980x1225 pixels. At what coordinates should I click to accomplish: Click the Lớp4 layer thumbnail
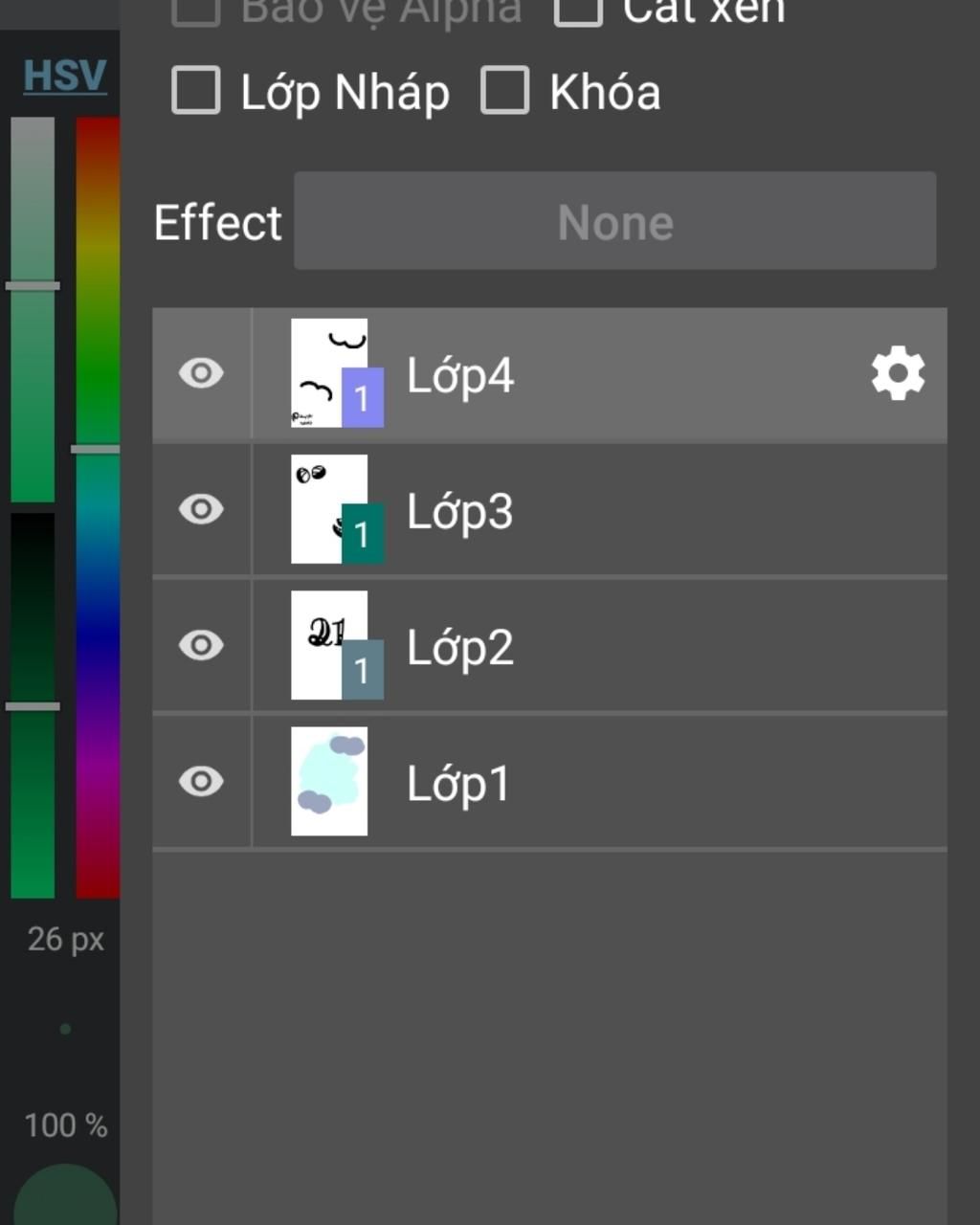329,373
